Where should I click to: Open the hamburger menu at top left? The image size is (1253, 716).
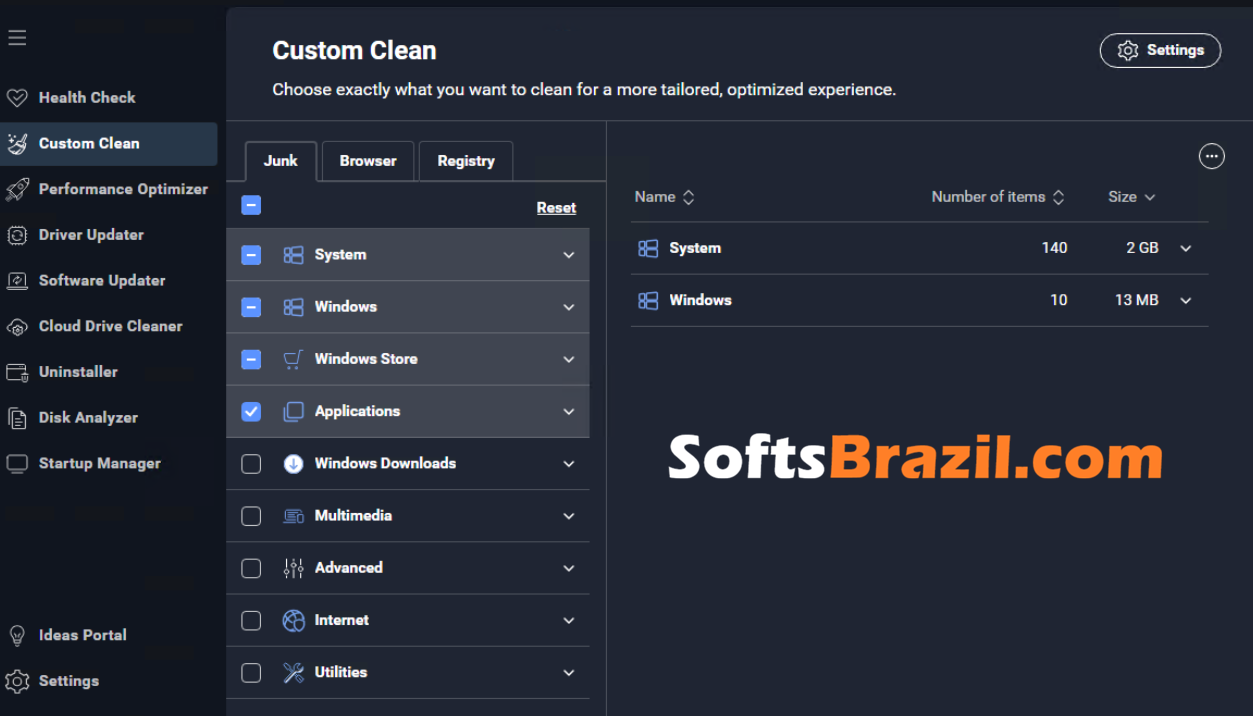tap(17, 37)
